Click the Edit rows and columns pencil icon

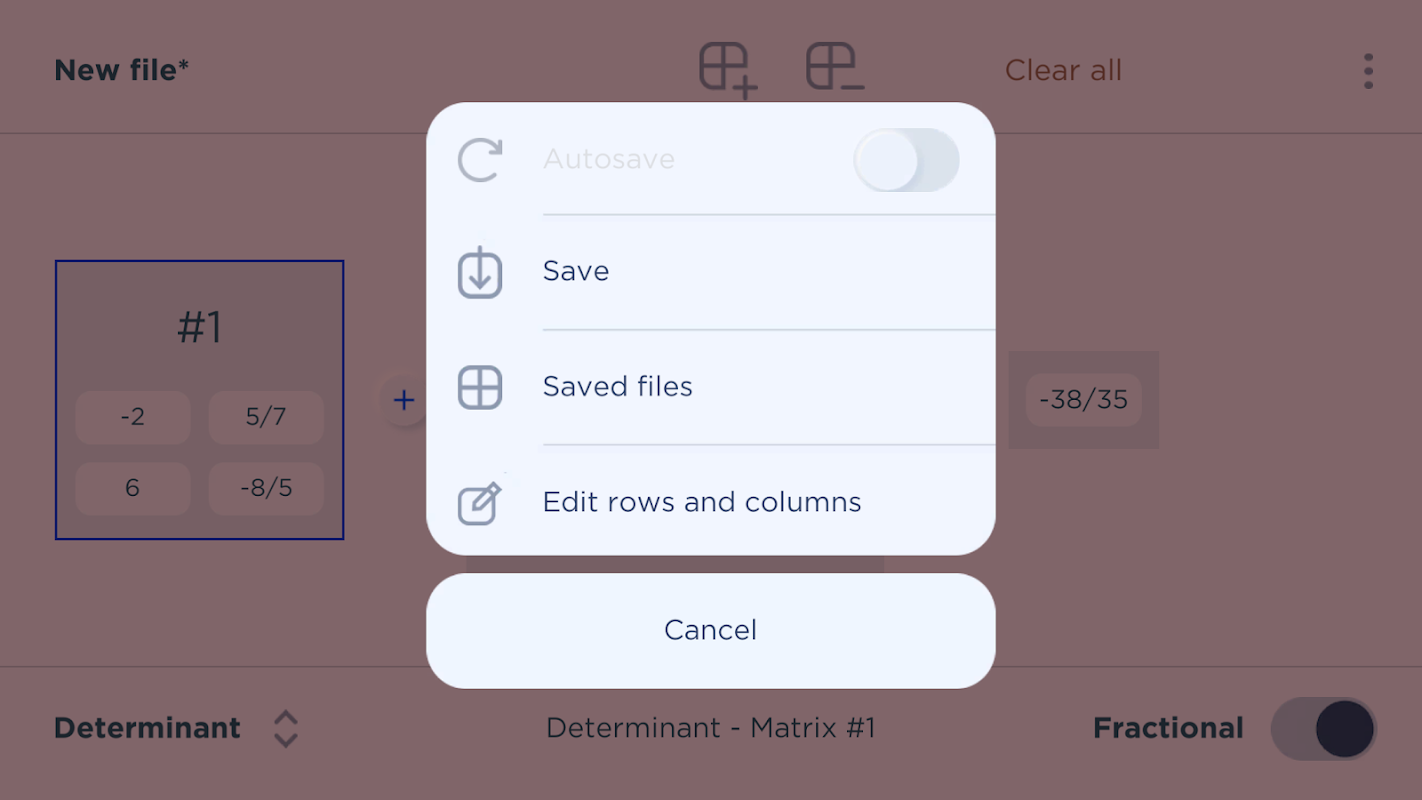click(x=480, y=503)
